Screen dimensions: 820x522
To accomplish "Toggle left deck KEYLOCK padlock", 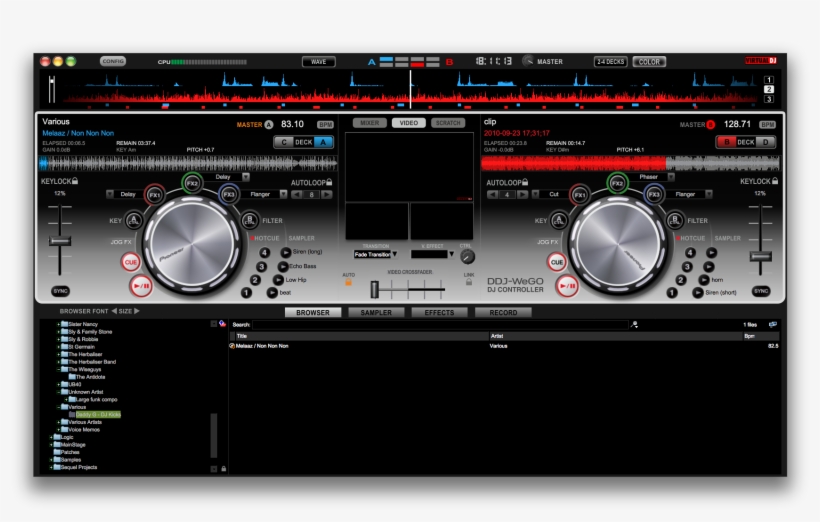I will 75,181.
